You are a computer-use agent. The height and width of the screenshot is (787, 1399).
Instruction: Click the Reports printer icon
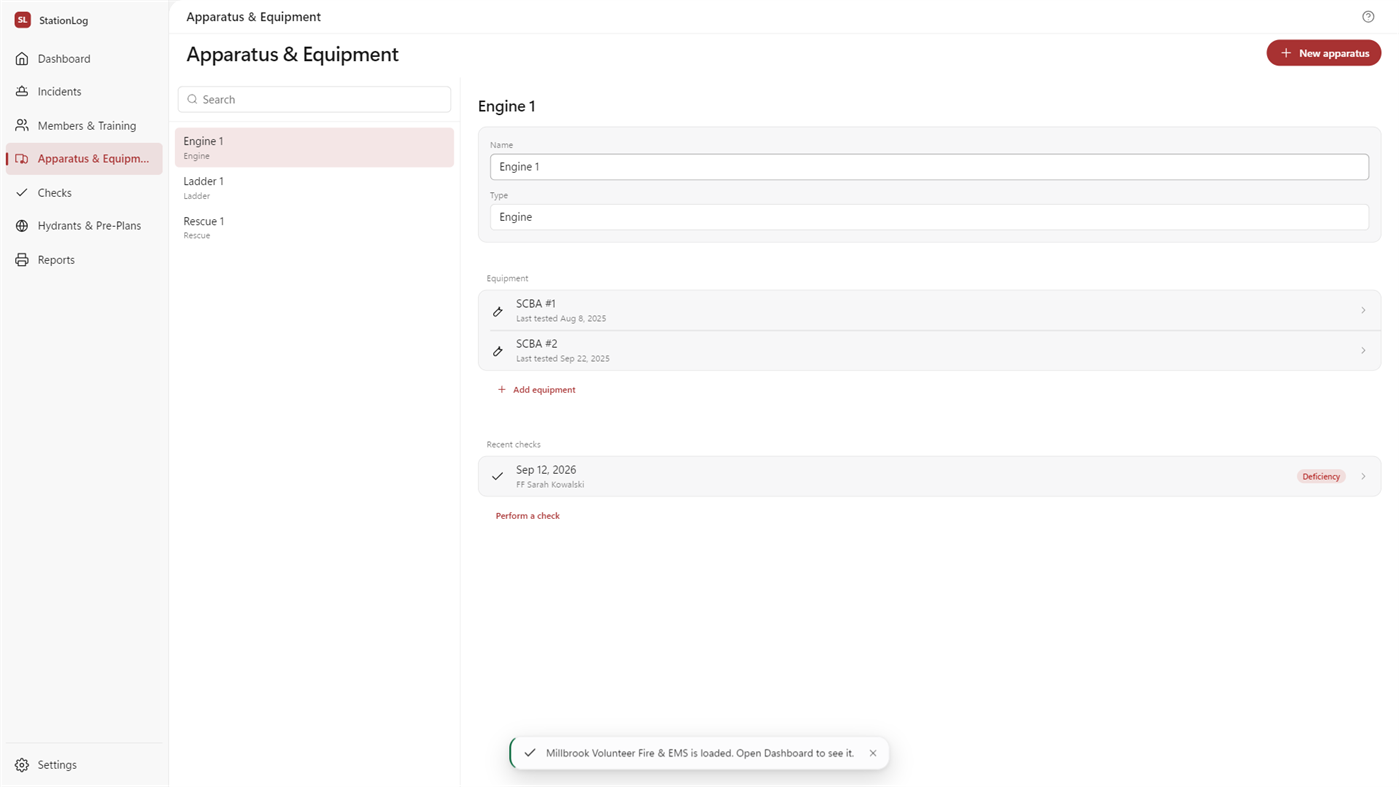pyautogui.click(x=22, y=260)
